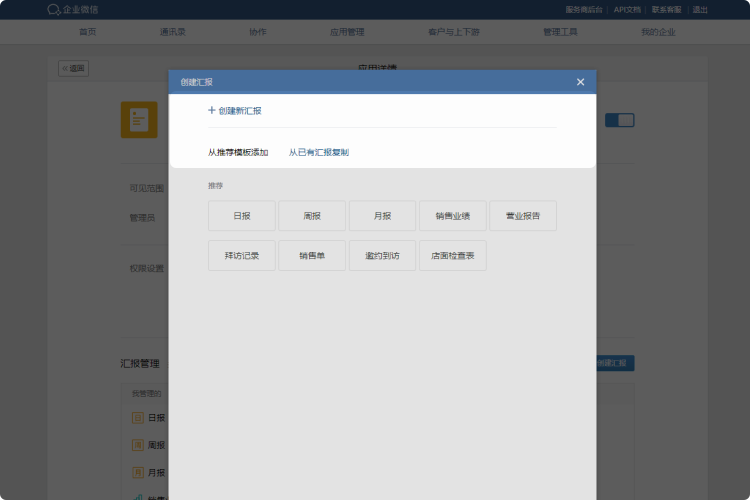This screenshot has height=500, width=750.
Task: Click the 管理员 label
Action: 143,218
